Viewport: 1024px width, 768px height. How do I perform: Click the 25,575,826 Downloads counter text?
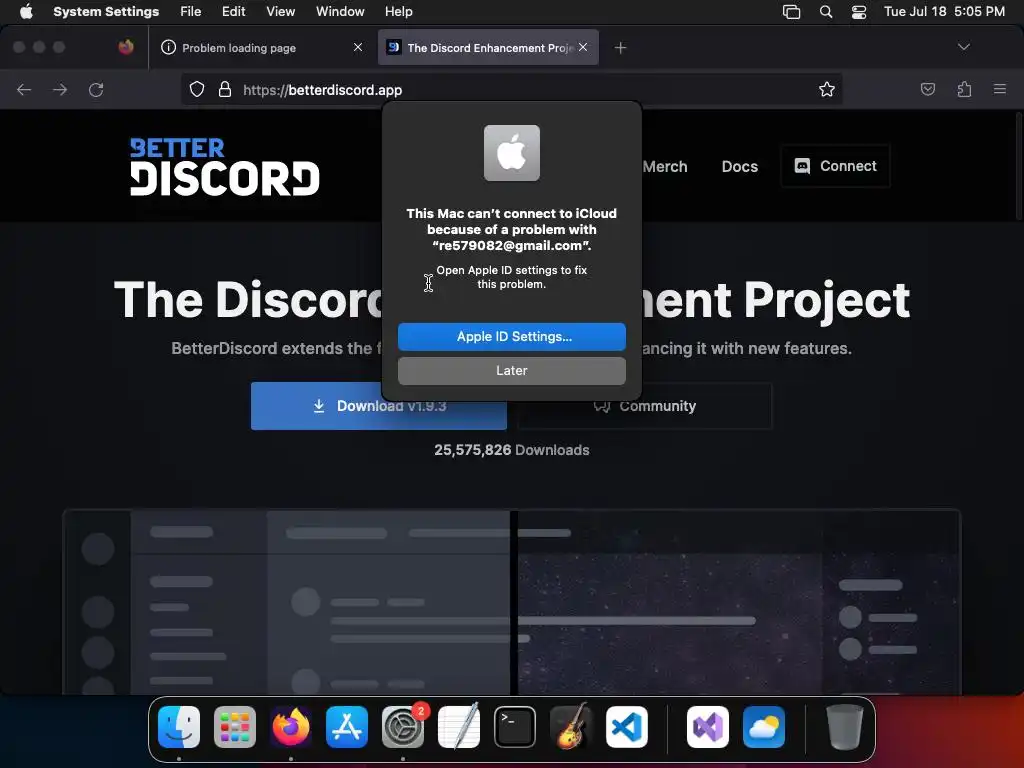pyautogui.click(x=512, y=450)
